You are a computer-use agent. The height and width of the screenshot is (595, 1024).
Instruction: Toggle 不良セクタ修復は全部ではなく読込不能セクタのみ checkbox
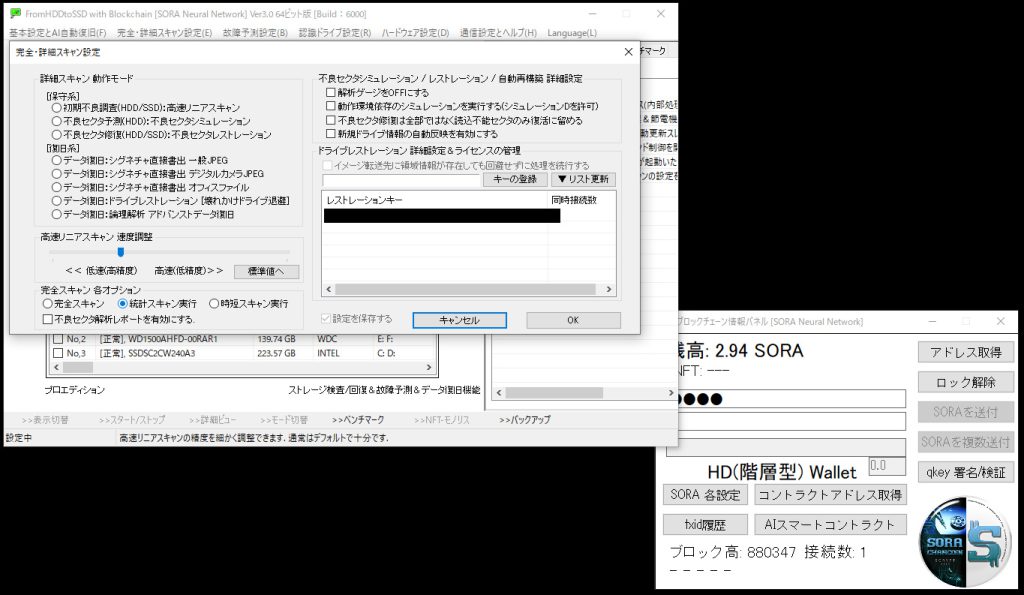tap(330, 120)
